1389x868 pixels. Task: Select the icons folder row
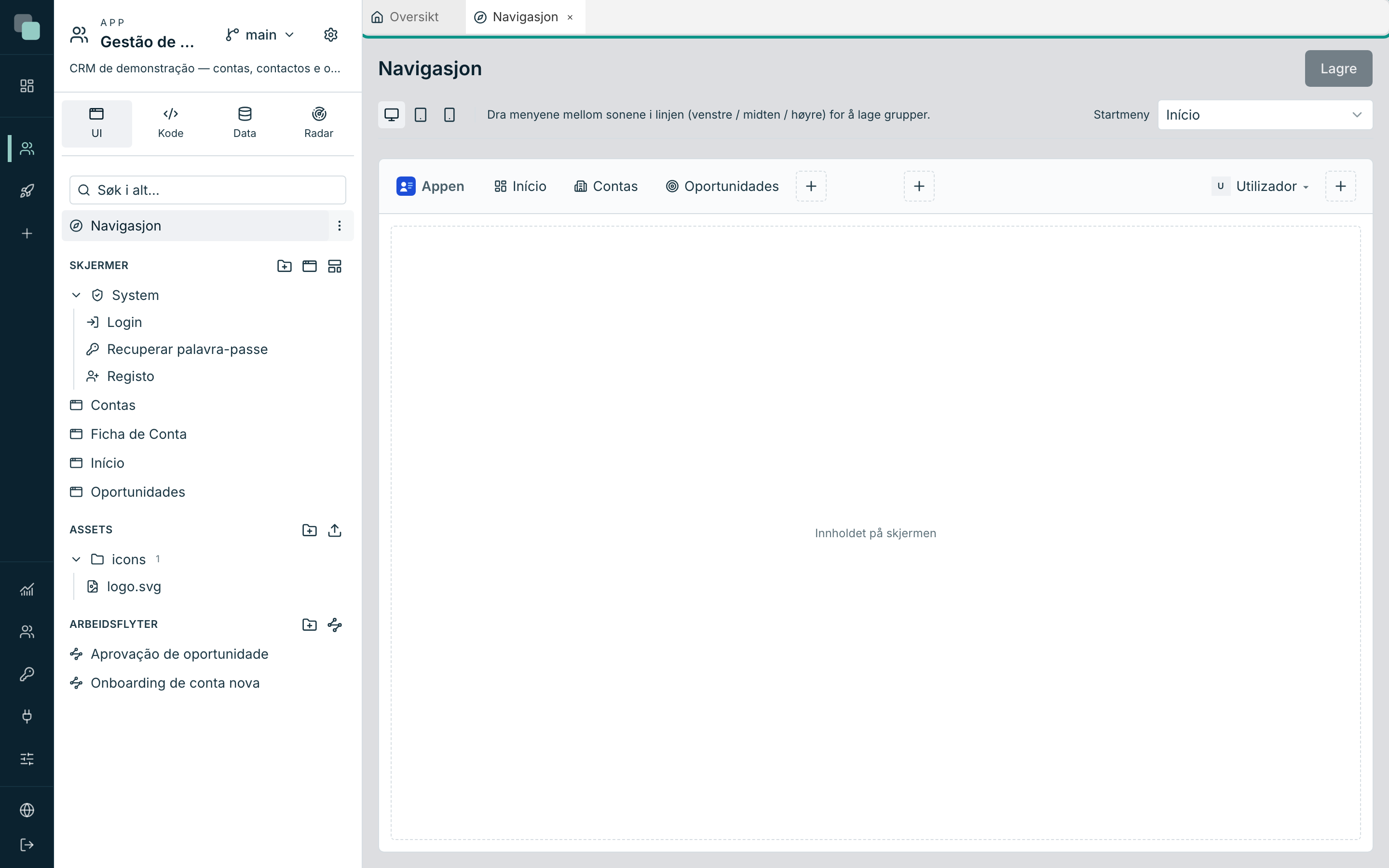208,559
